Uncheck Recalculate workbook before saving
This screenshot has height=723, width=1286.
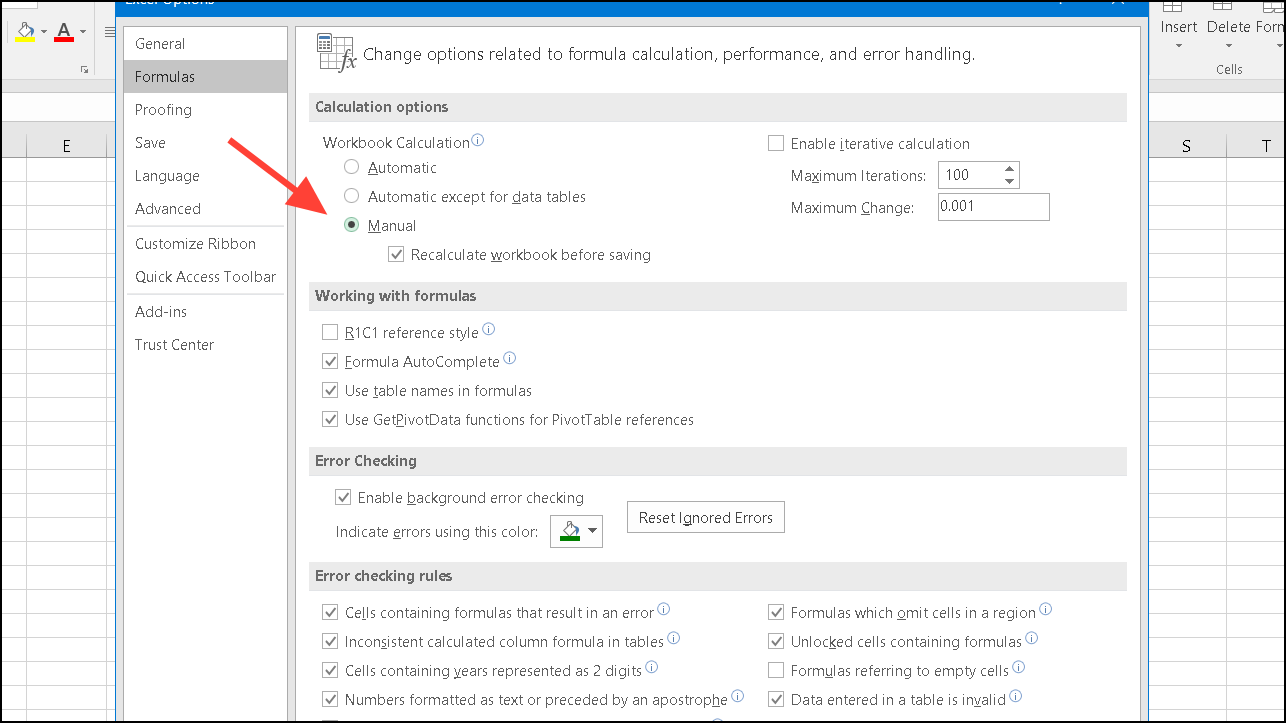click(396, 254)
